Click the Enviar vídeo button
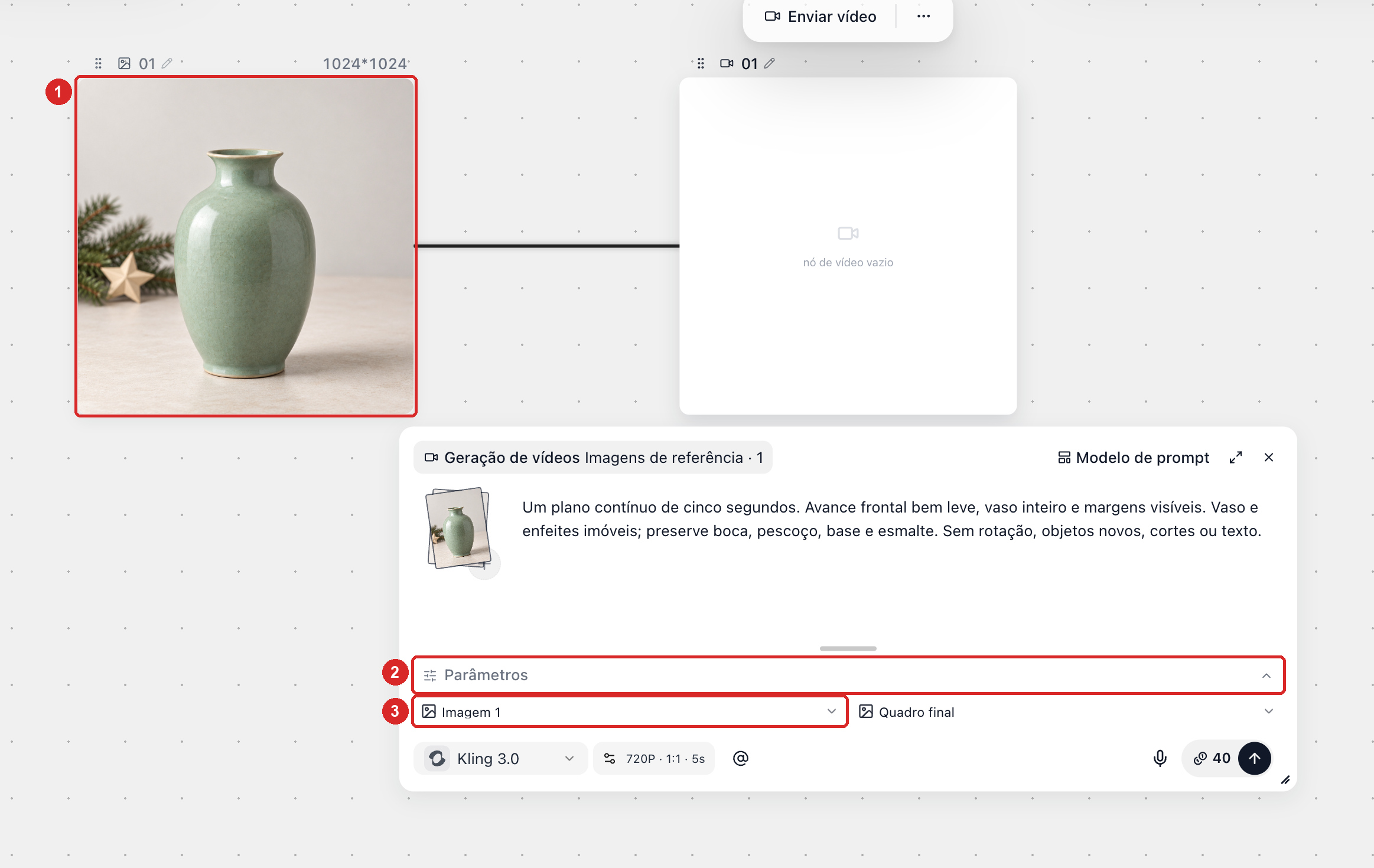The image size is (1374, 868). pyautogui.click(x=821, y=17)
